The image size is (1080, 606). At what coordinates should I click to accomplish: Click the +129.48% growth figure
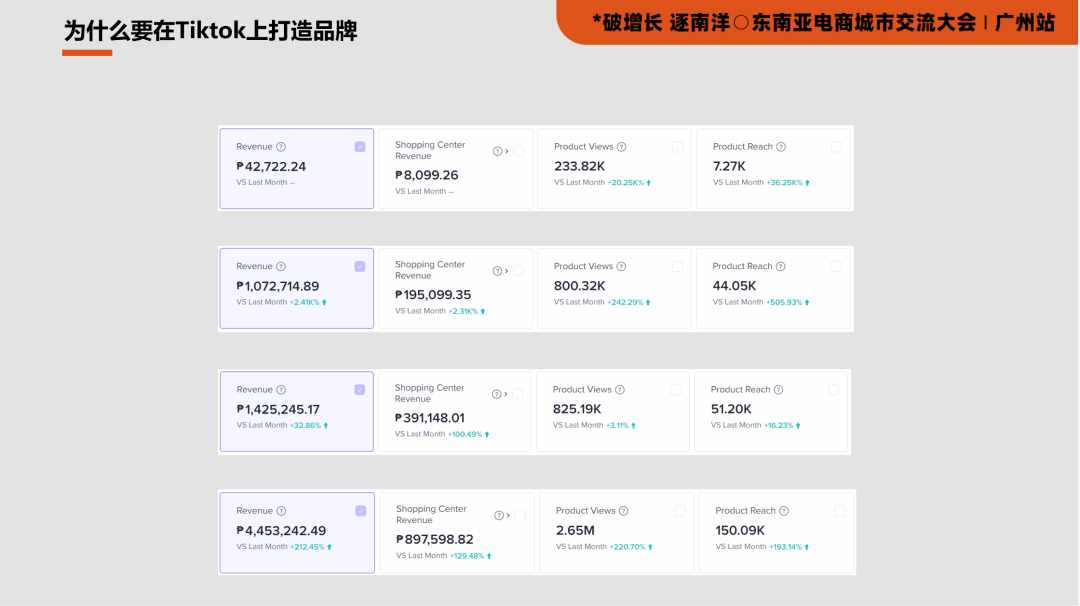coord(467,556)
